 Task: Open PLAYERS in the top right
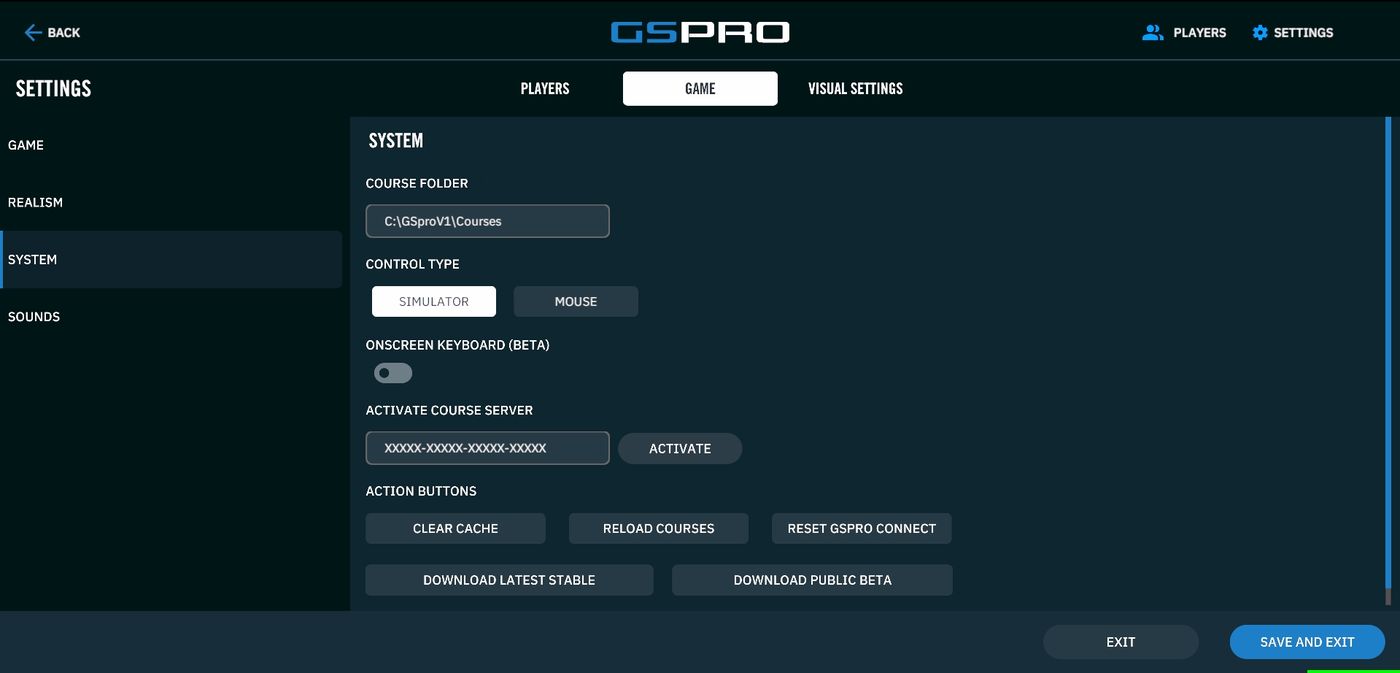1199,33
